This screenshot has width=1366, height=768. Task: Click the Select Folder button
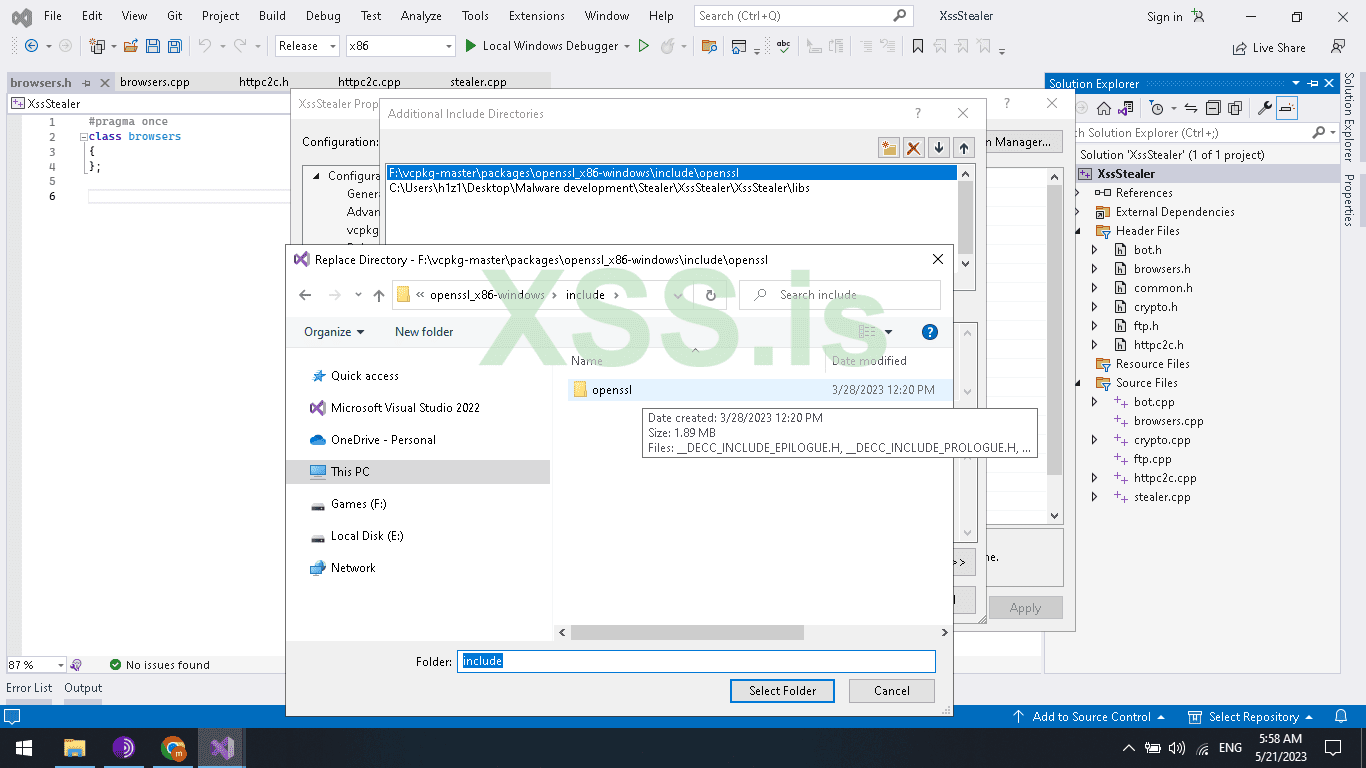[x=782, y=691]
